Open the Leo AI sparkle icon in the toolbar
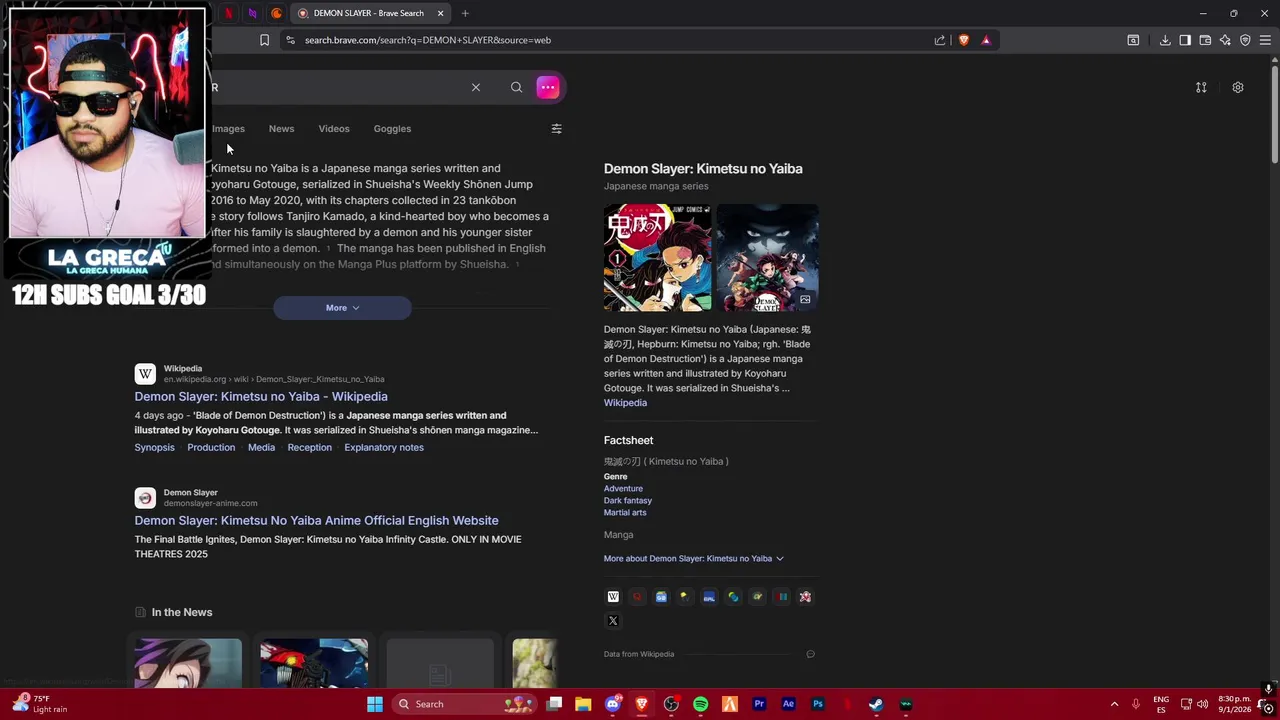 click(1225, 40)
